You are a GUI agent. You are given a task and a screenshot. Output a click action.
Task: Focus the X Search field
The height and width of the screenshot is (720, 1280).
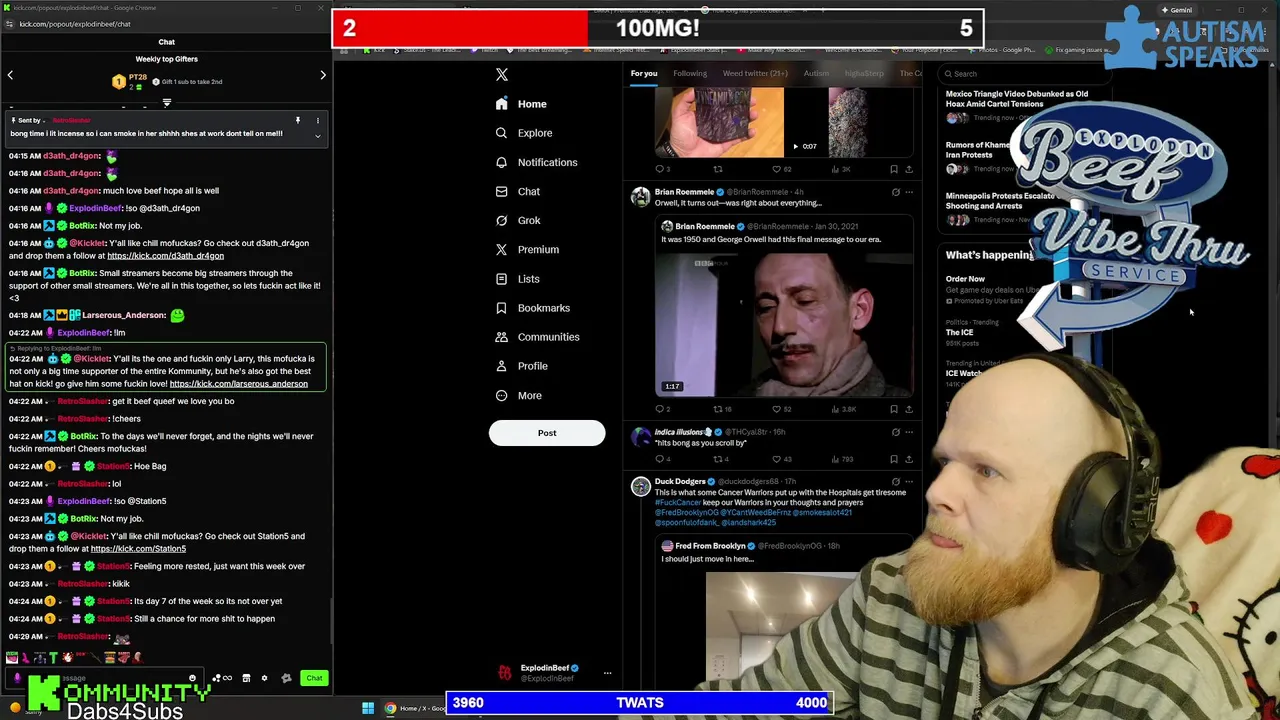(1025, 74)
